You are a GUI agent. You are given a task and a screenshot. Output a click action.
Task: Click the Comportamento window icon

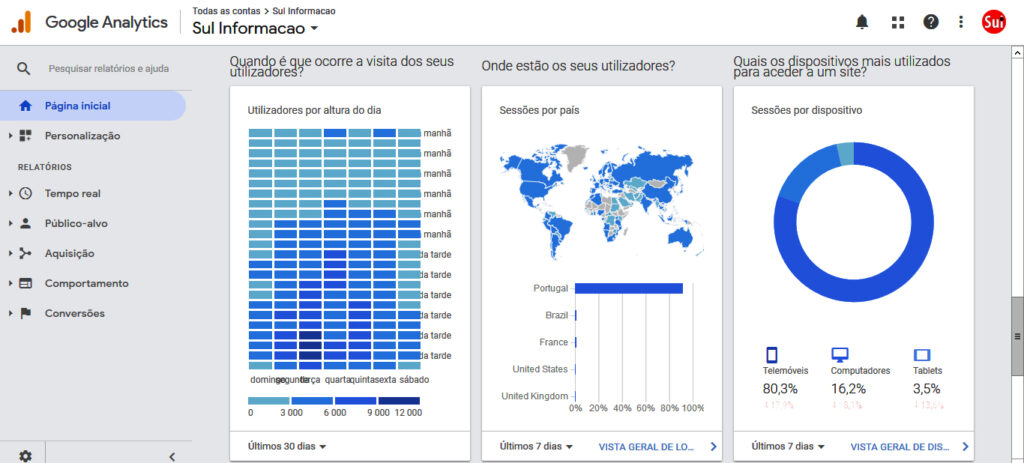[x=25, y=283]
